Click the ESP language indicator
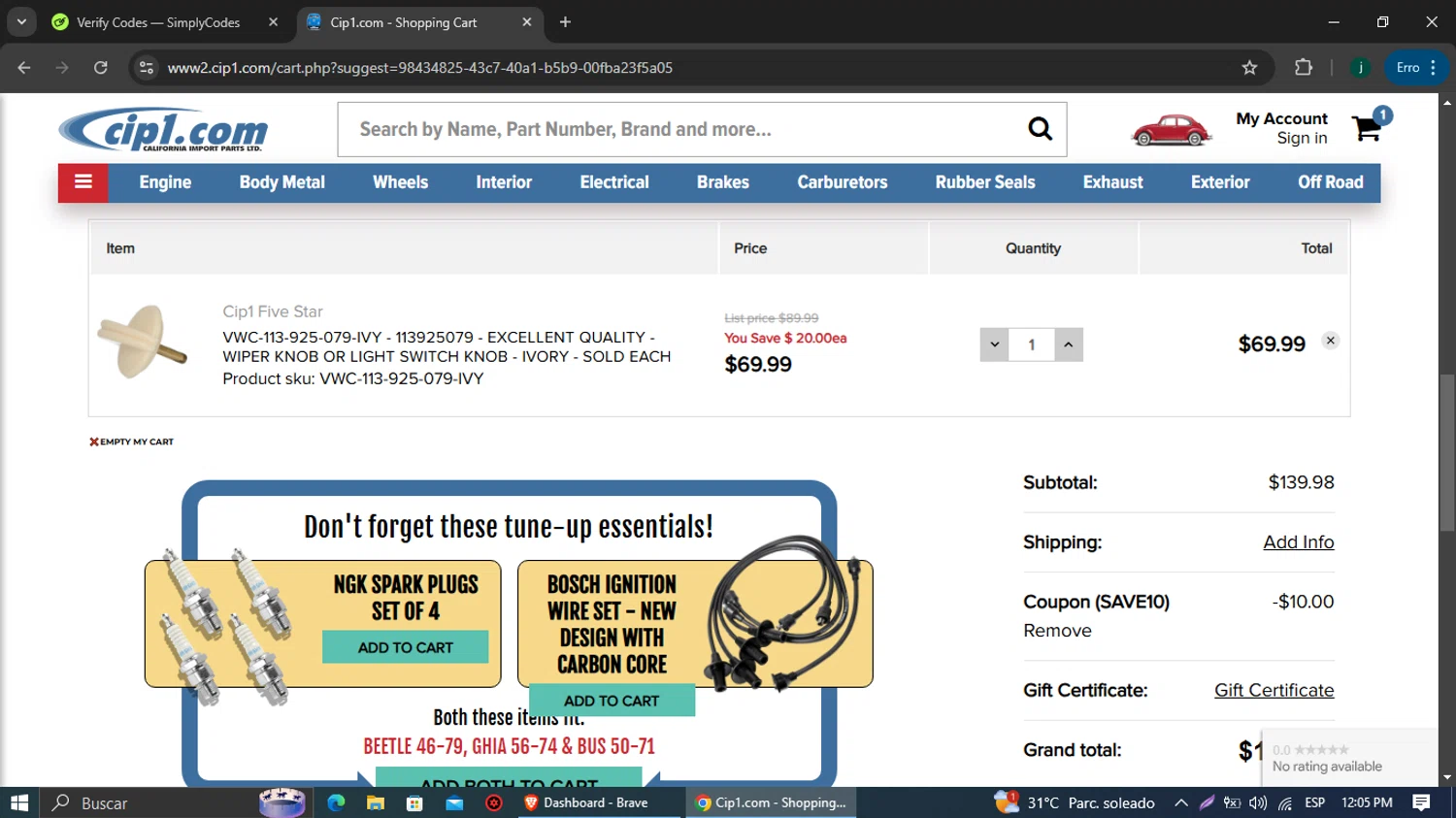 1314,802
